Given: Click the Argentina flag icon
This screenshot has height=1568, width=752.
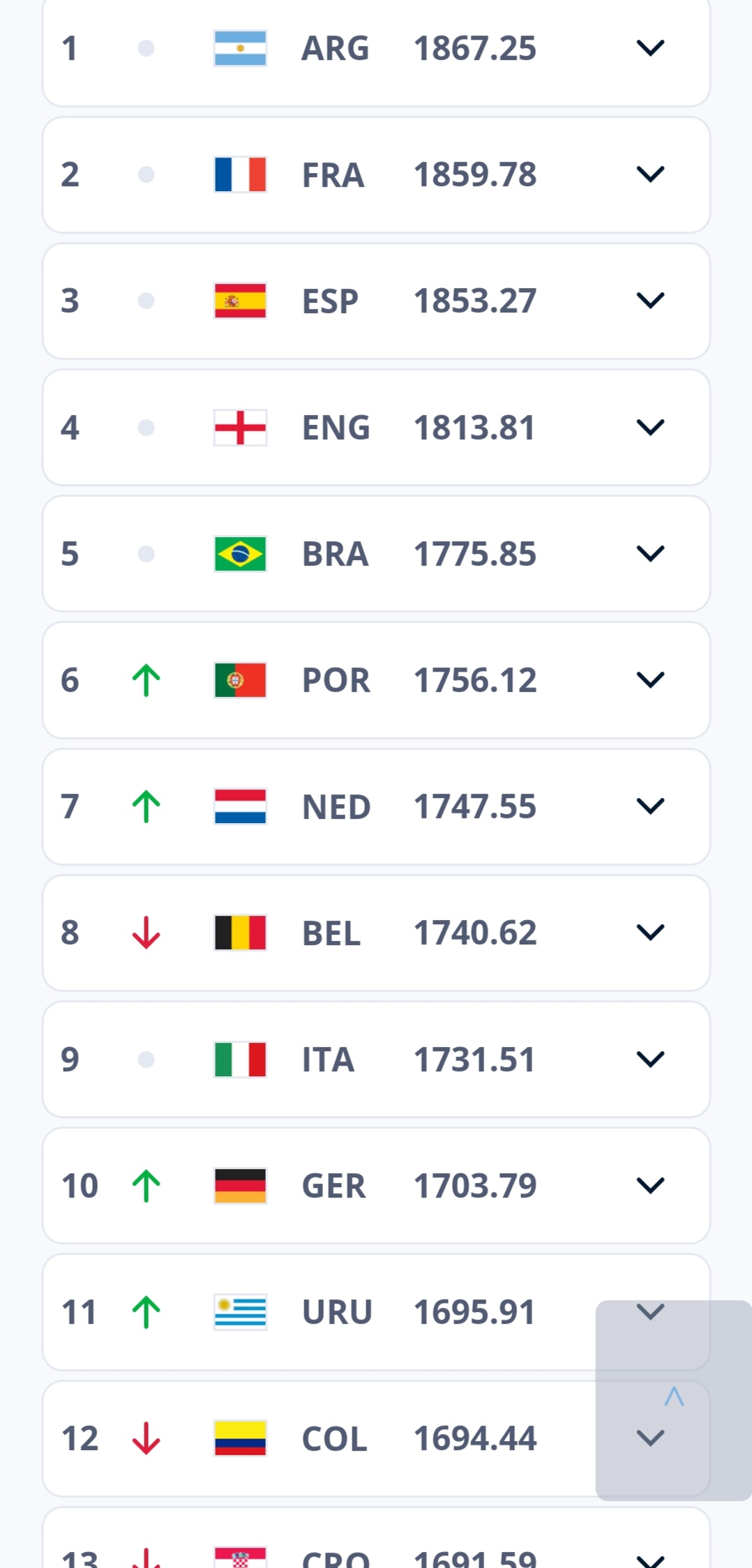Looking at the screenshot, I should click(240, 48).
